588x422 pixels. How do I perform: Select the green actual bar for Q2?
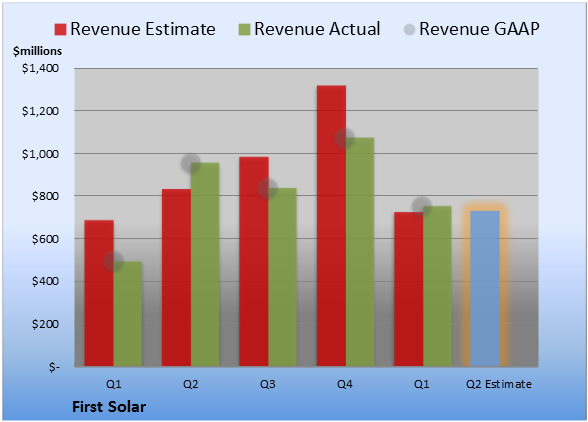(205, 264)
